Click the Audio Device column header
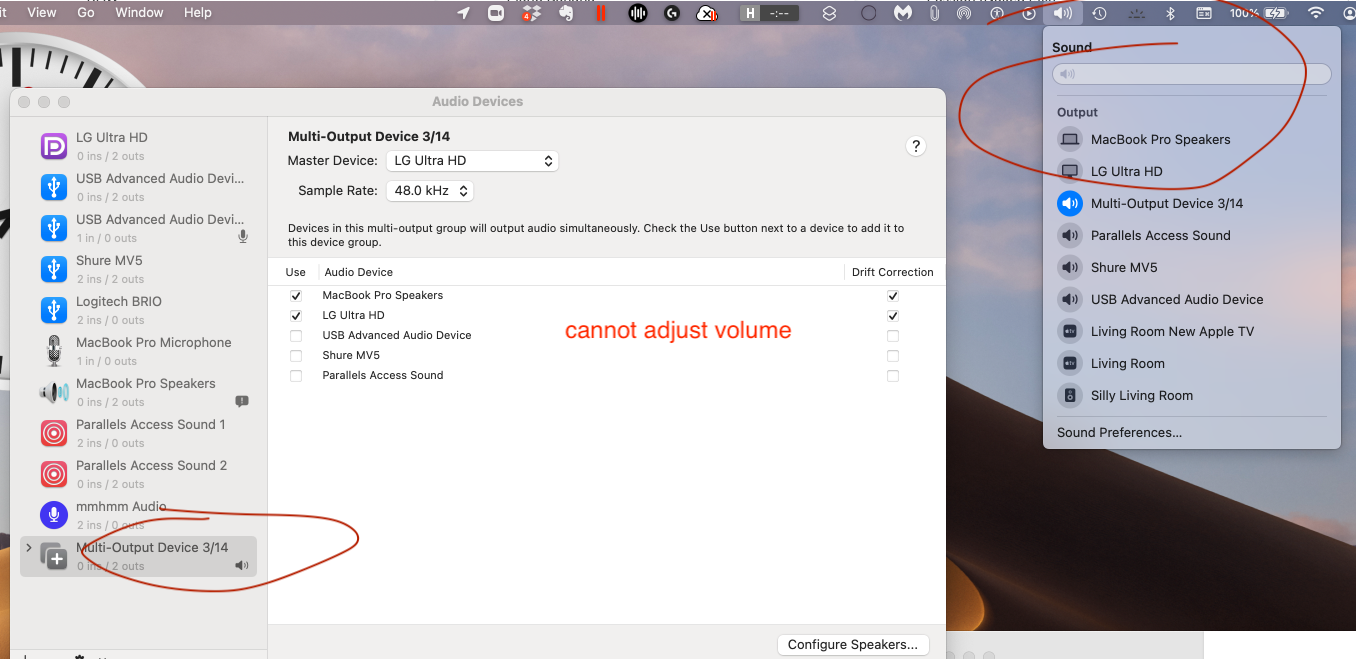 359,272
